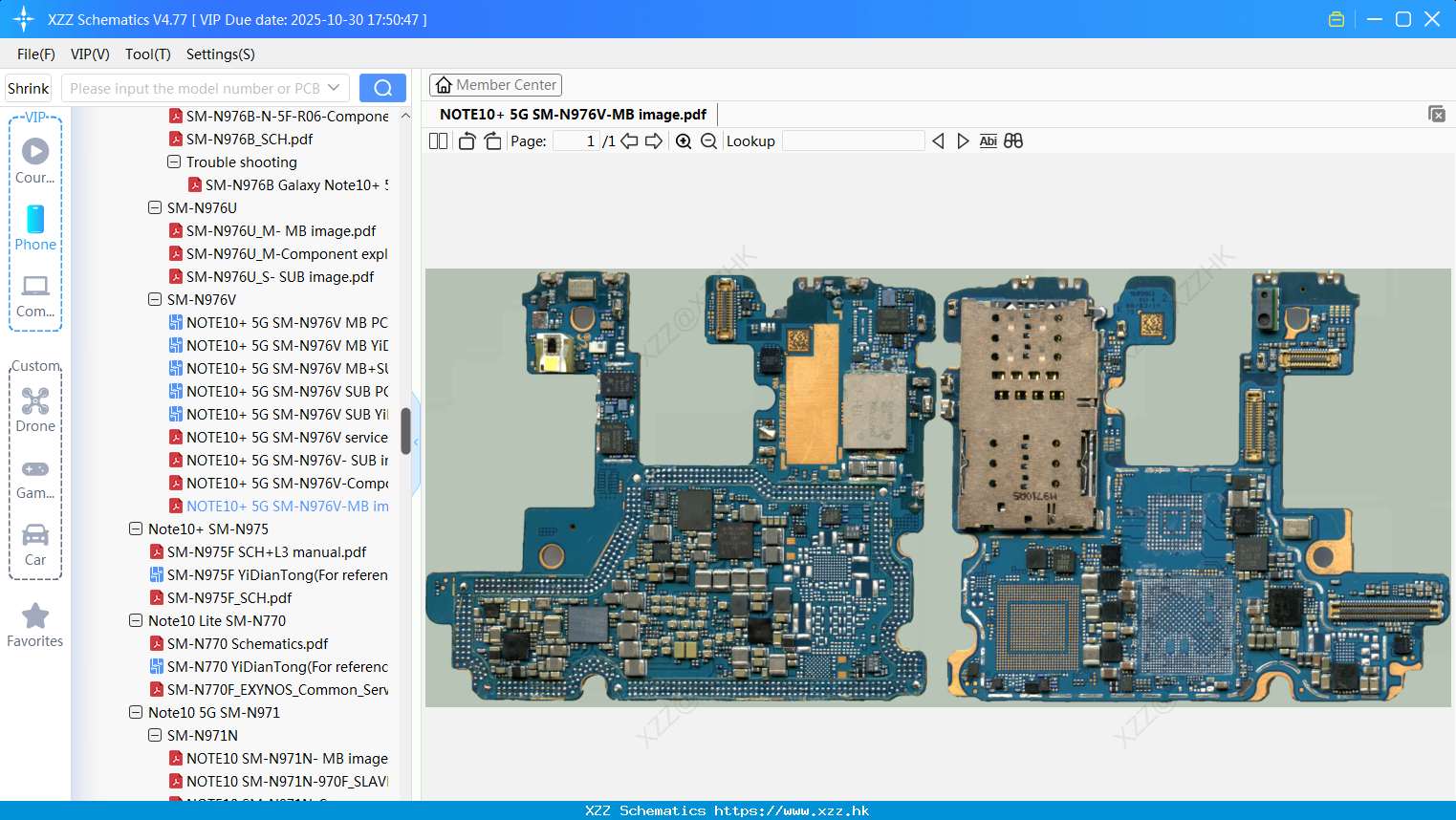The width and height of the screenshot is (1456, 820).
Task: Click Shrink button
Action: [28, 88]
